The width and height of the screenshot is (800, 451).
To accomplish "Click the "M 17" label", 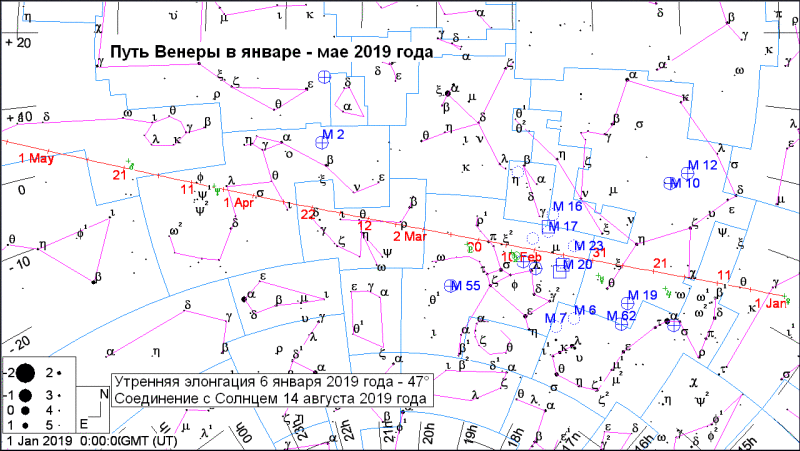I will [563, 226].
